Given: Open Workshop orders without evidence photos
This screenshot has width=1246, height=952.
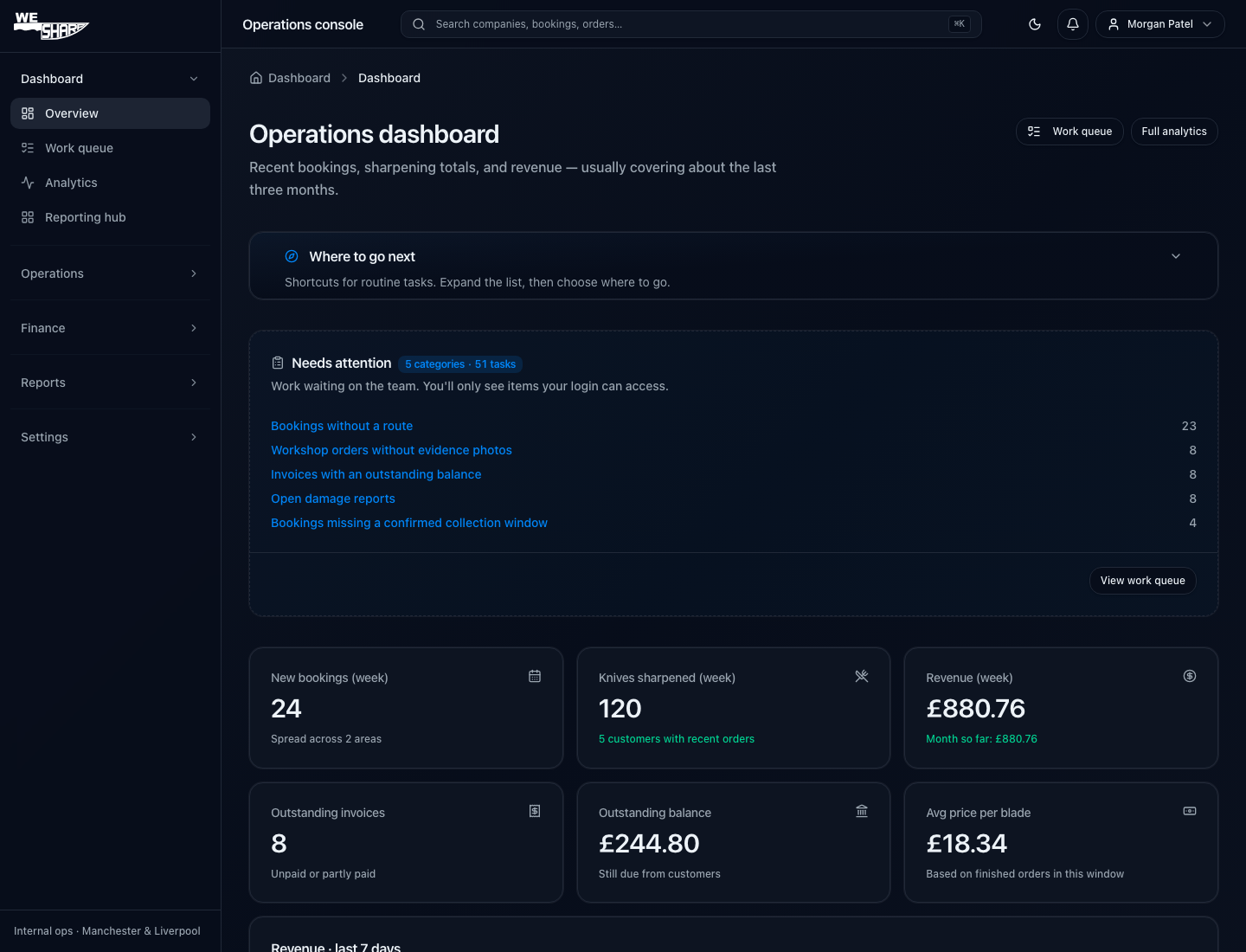Looking at the screenshot, I should click(391, 450).
